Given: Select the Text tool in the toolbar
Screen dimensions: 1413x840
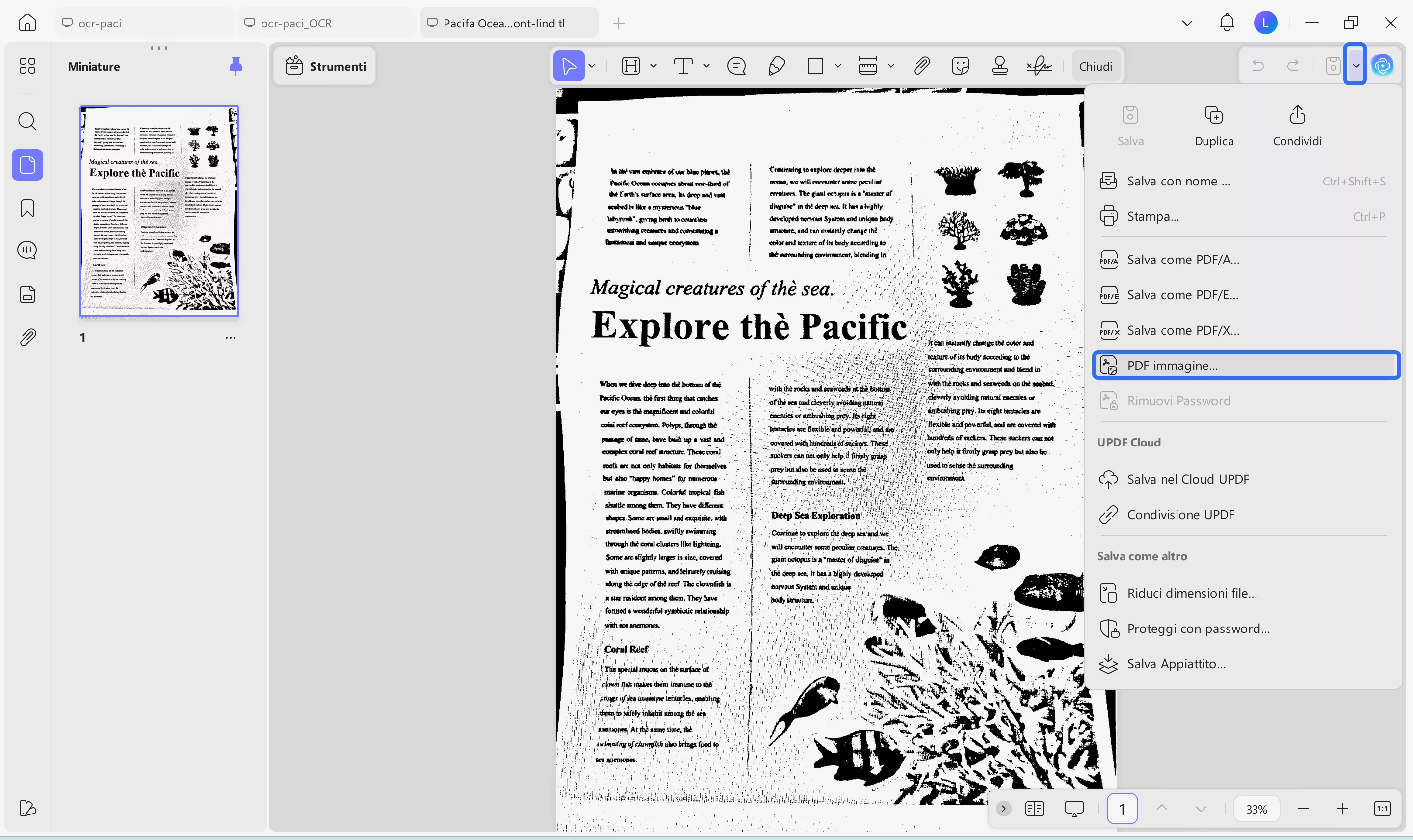Looking at the screenshot, I should [683, 66].
